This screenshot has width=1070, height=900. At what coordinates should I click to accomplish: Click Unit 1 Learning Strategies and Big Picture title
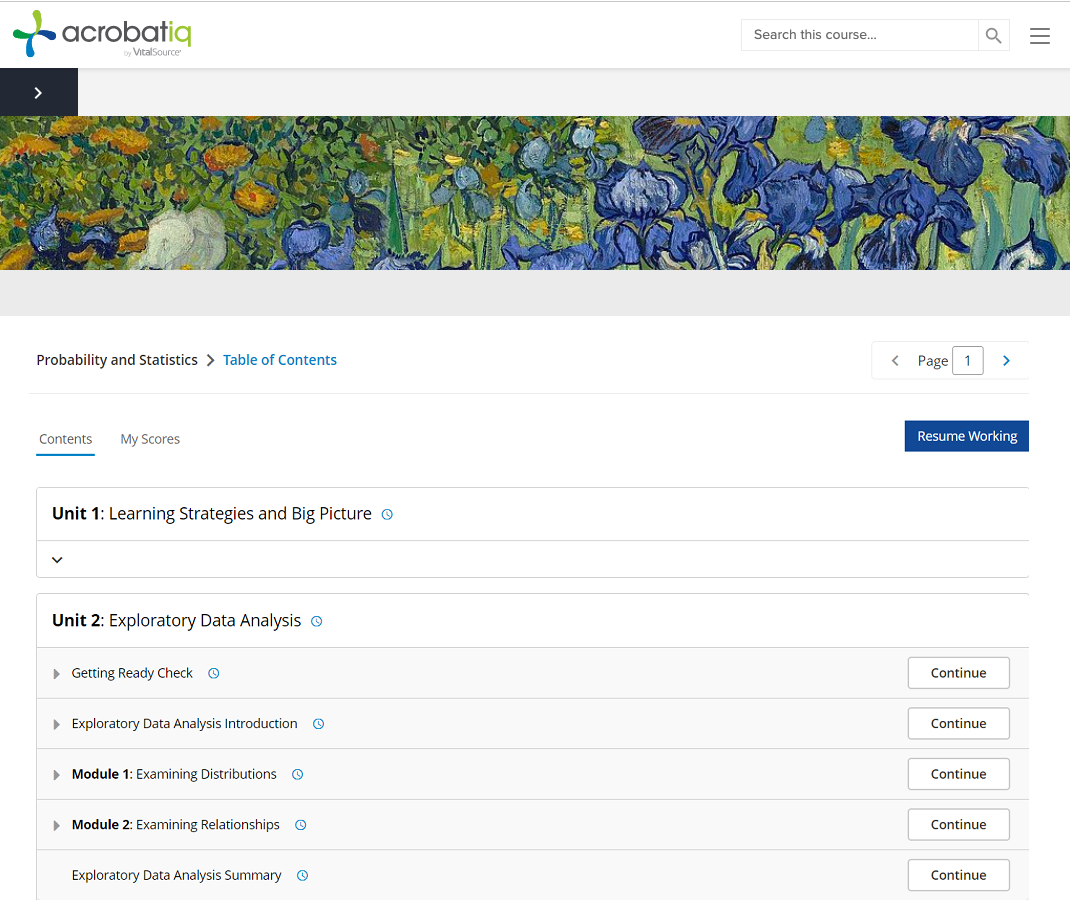click(x=212, y=514)
